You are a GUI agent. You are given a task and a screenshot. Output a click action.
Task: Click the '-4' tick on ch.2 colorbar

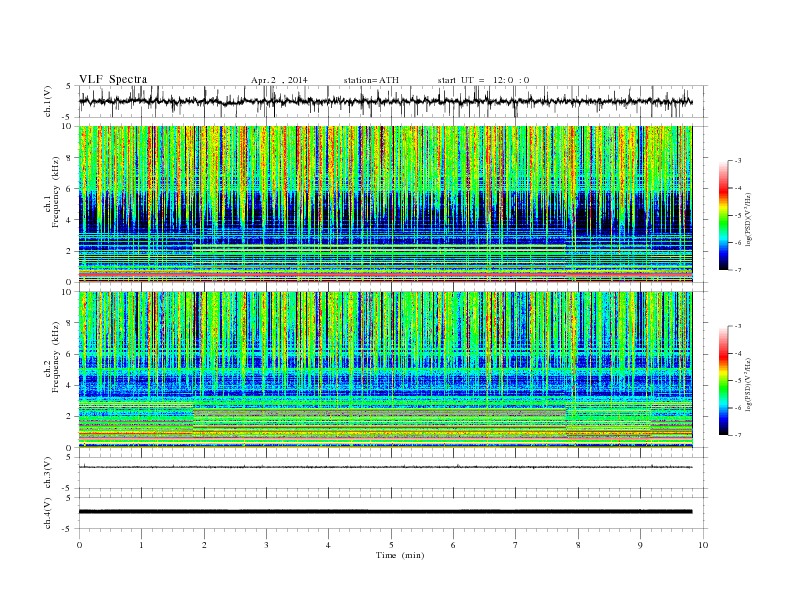pos(738,353)
